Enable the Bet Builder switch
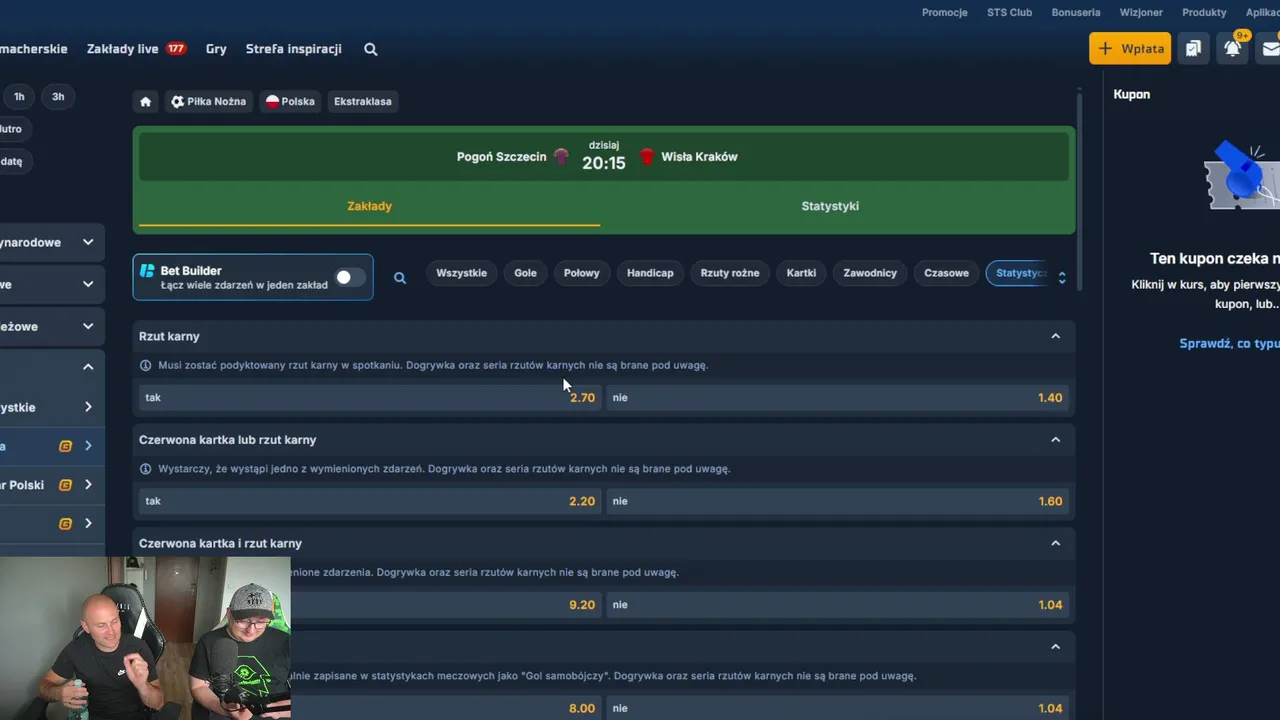Image resolution: width=1280 pixels, height=720 pixels. 349,277
